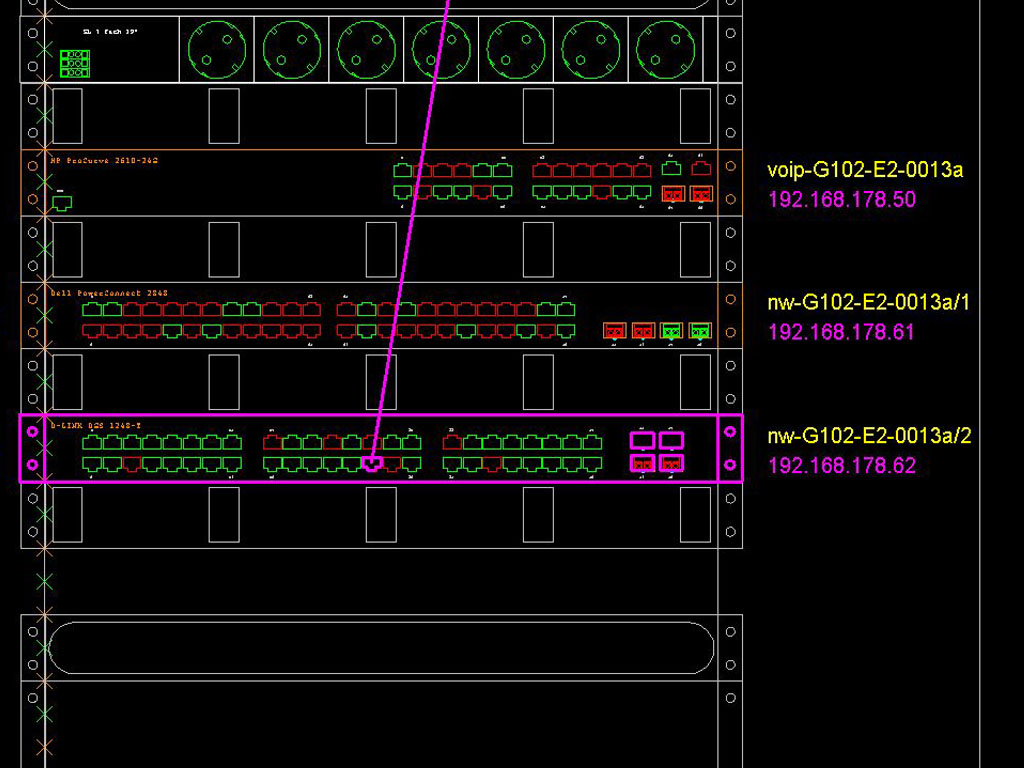This screenshot has height=768, width=1024.
Task: Select the nw-G102-E2-0013a/1 label
Action: click(x=869, y=302)
